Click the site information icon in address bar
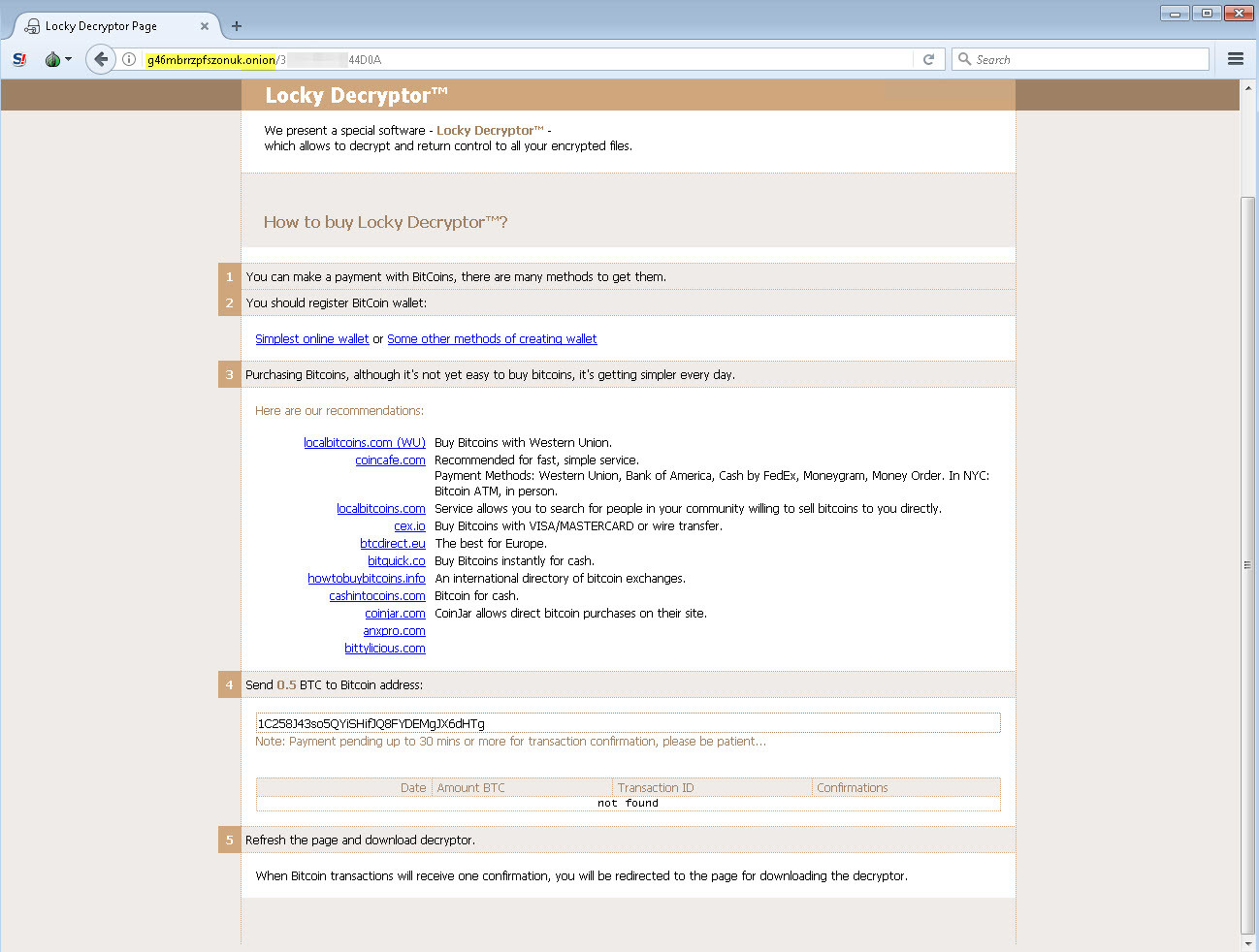 click(129, 59)
